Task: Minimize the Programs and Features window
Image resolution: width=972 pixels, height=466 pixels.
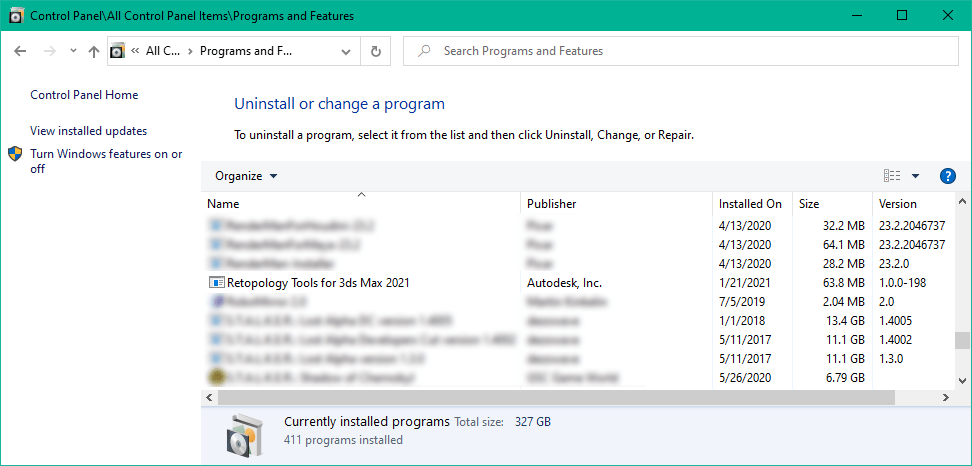Action: (857, 15)
